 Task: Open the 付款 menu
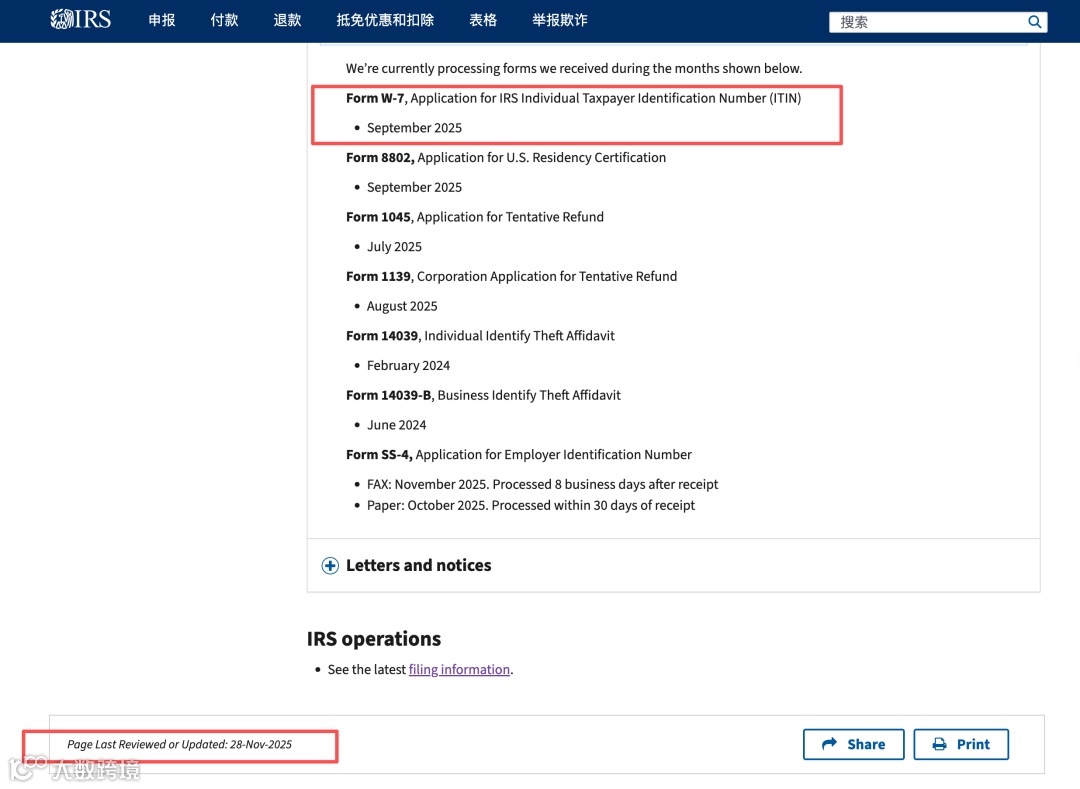click(x=225, y=20)
